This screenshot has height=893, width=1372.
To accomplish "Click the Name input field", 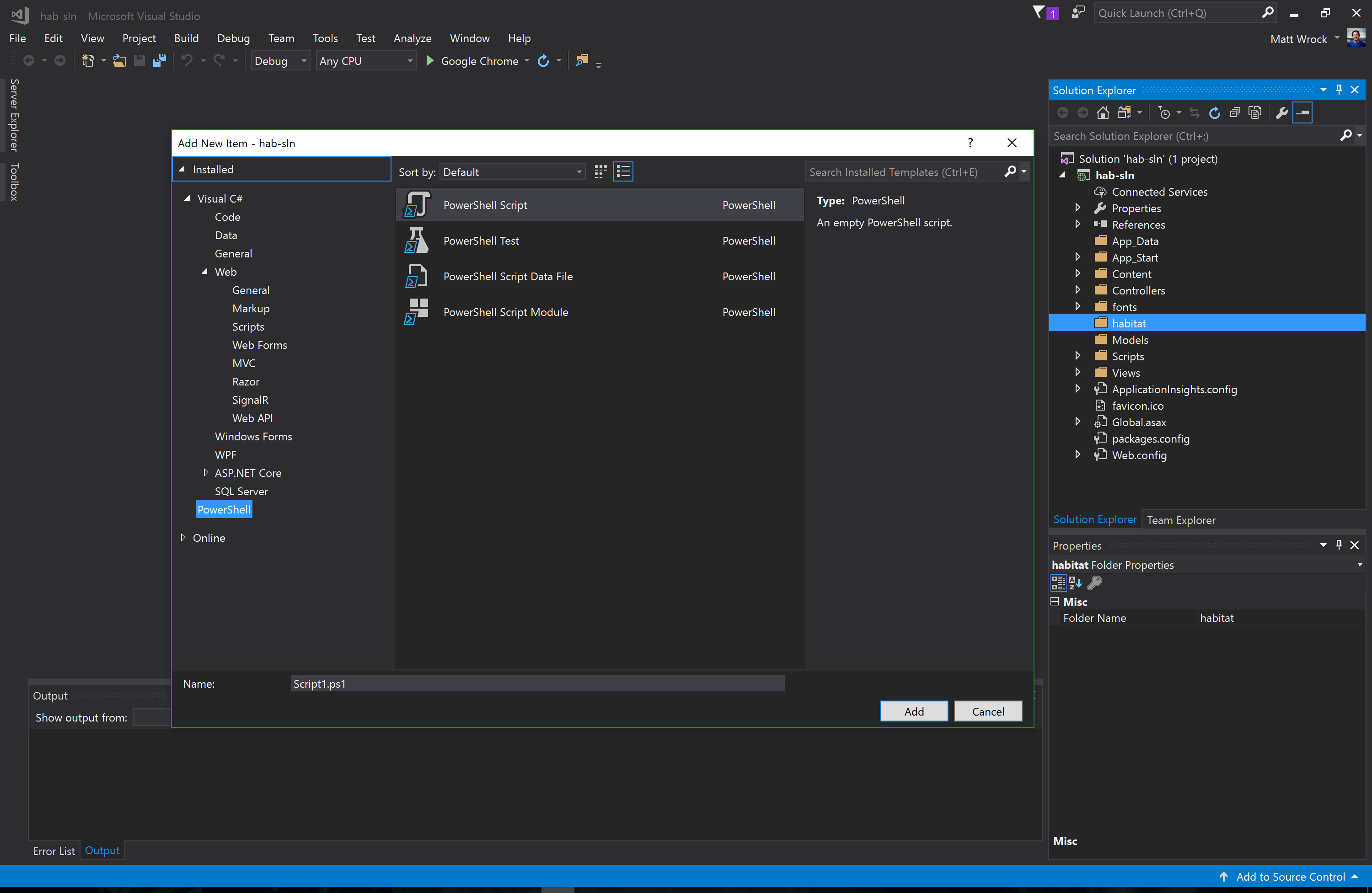I will click(537, 684).
